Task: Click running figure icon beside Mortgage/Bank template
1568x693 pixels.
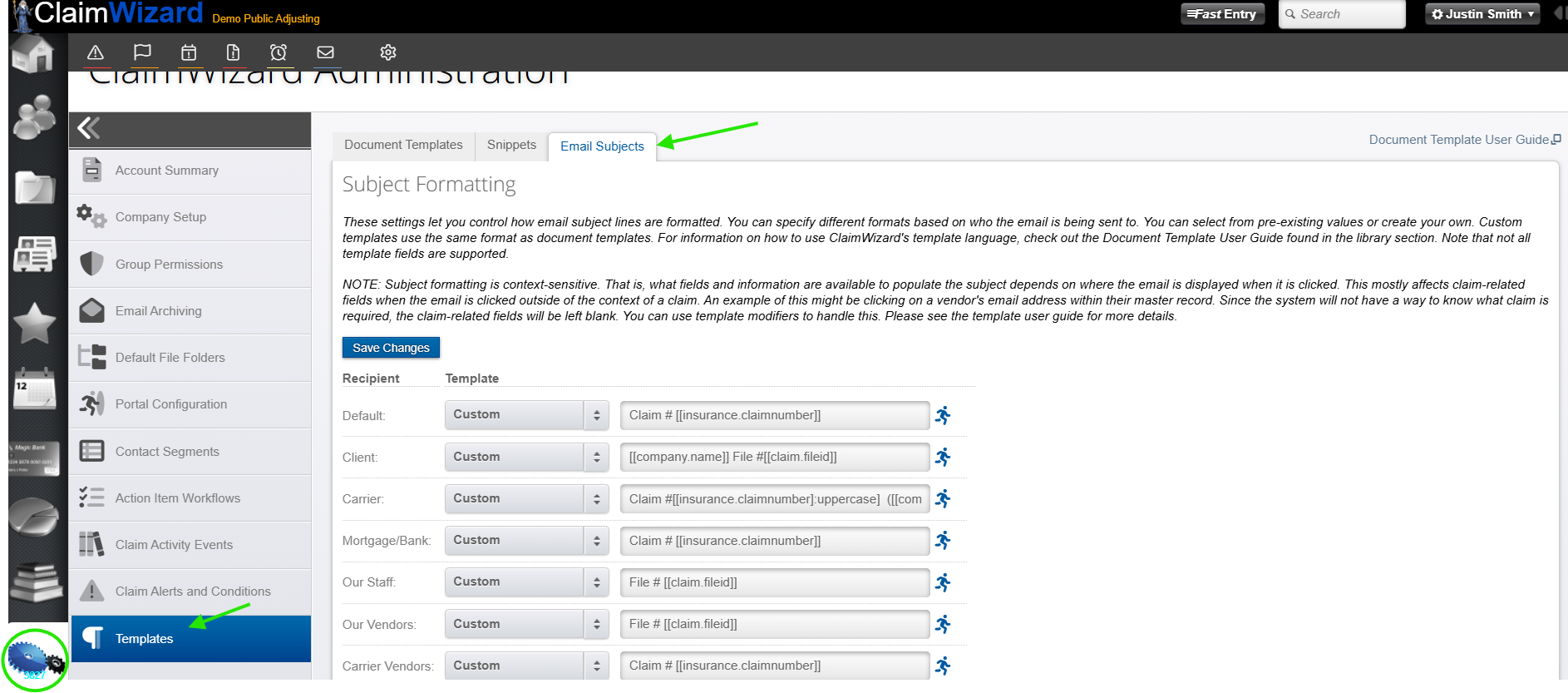Action: pyautogui.click(x=943, y=540)
